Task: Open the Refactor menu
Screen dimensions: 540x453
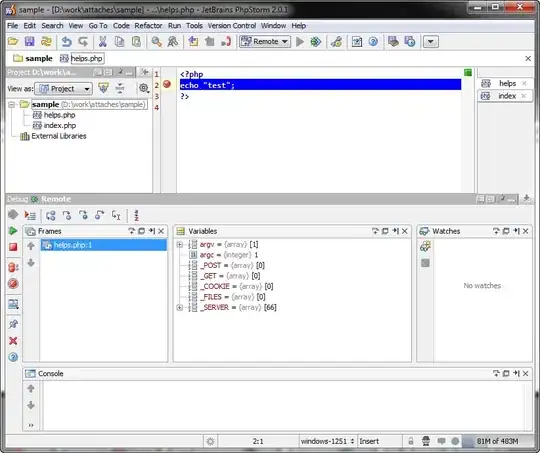Action: (x=148, y=26)
